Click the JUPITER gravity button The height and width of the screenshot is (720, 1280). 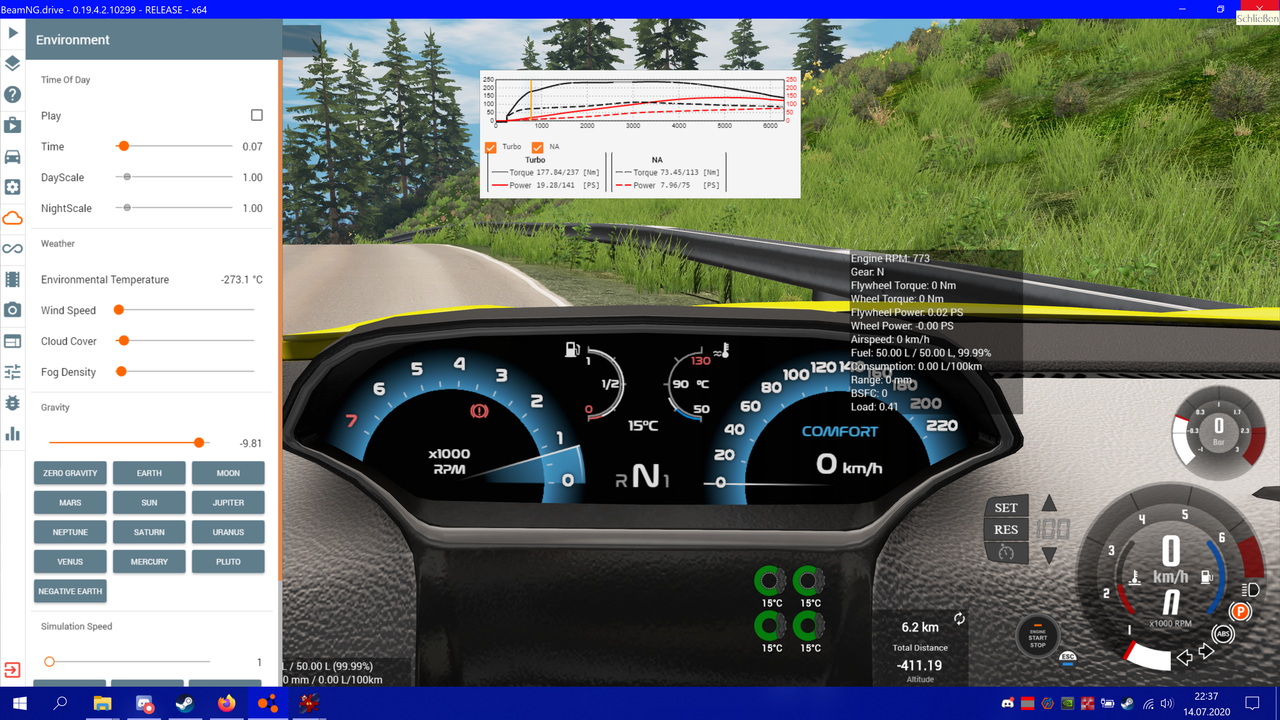[228, 502]
